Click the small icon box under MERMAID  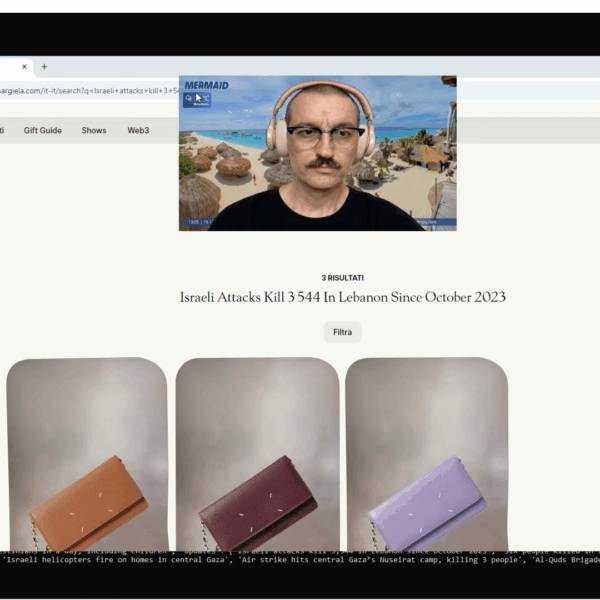(x=197, y=98)
